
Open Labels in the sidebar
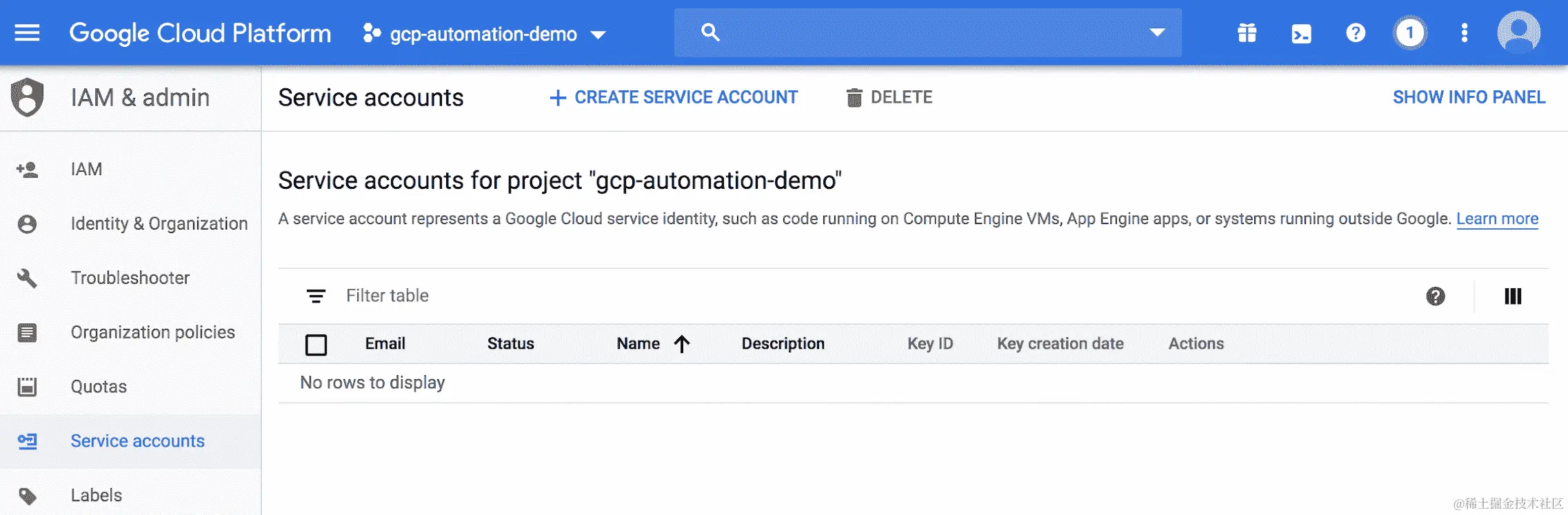(x=131, y=495)
